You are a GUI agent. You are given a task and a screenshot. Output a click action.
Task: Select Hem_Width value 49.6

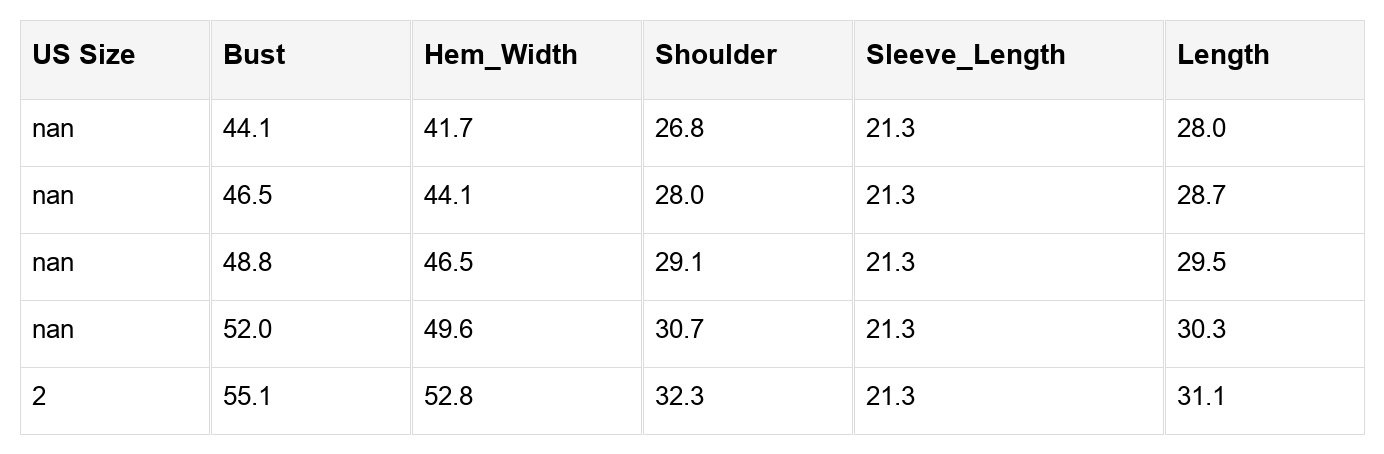click(448, 330)
